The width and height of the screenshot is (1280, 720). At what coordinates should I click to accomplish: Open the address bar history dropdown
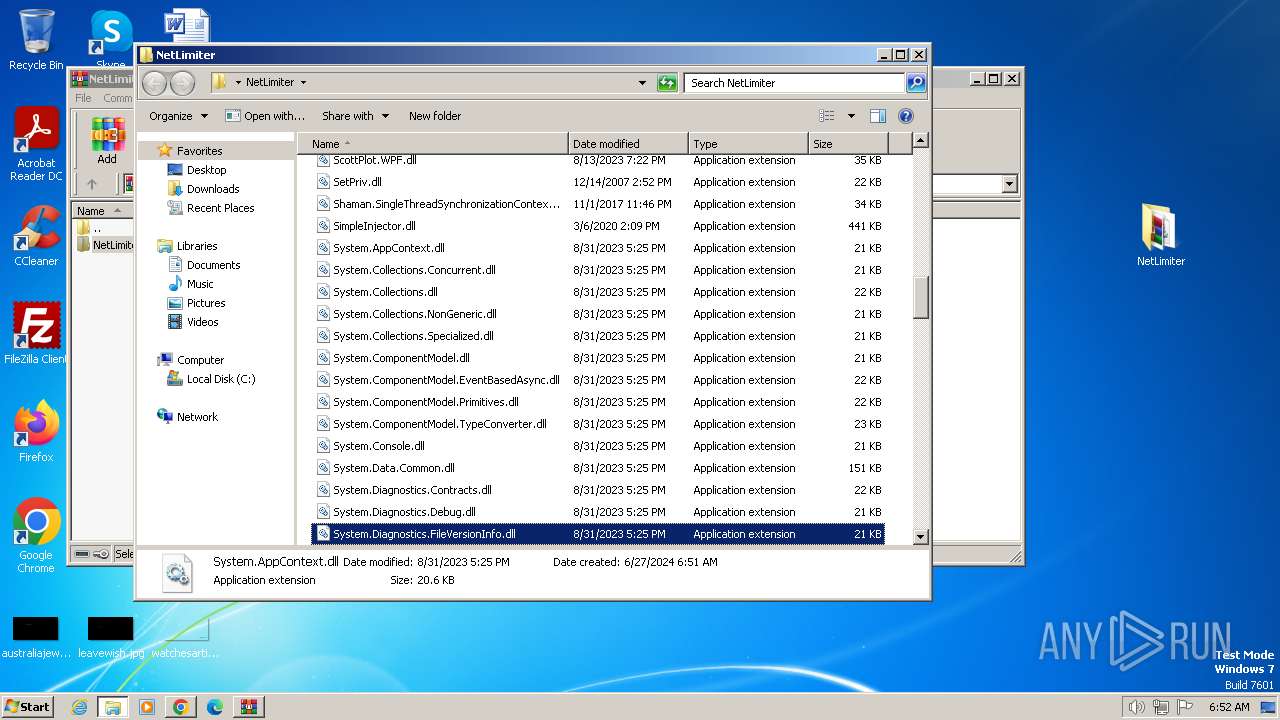(x=642, y=83)
